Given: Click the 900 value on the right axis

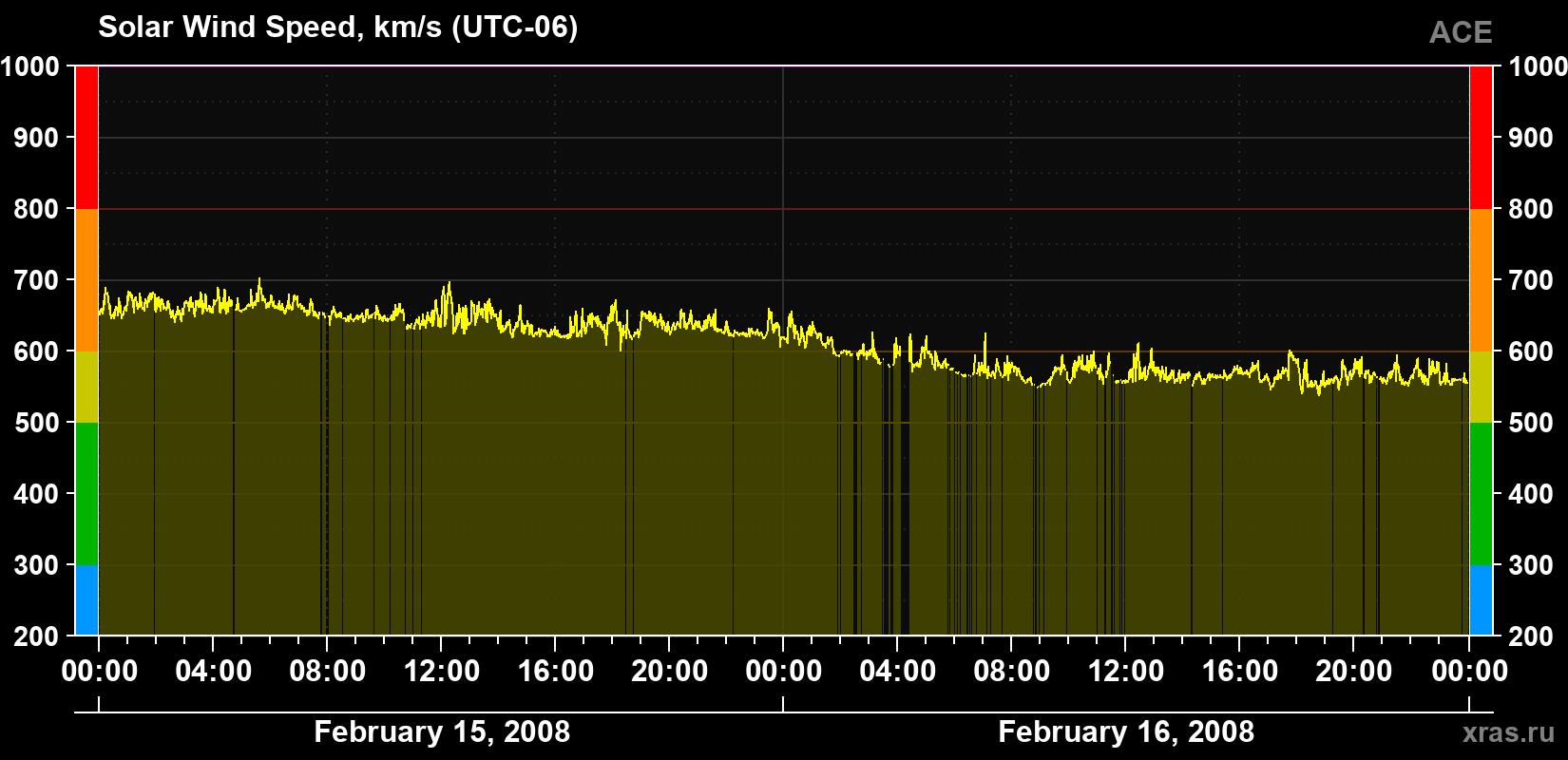Looking at the screenshot, I should pyautogui.click(x=1531, y=138).
